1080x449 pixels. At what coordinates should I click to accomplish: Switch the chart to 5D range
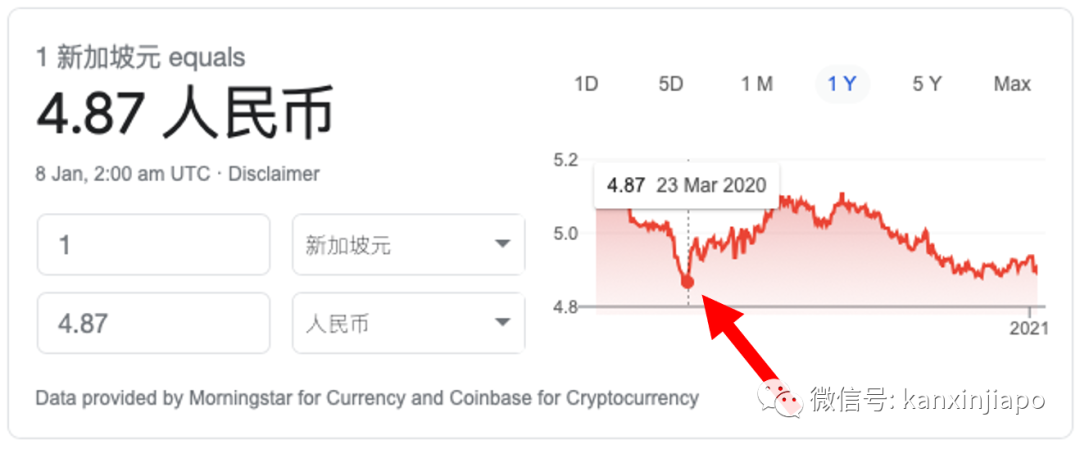point(670,84)
